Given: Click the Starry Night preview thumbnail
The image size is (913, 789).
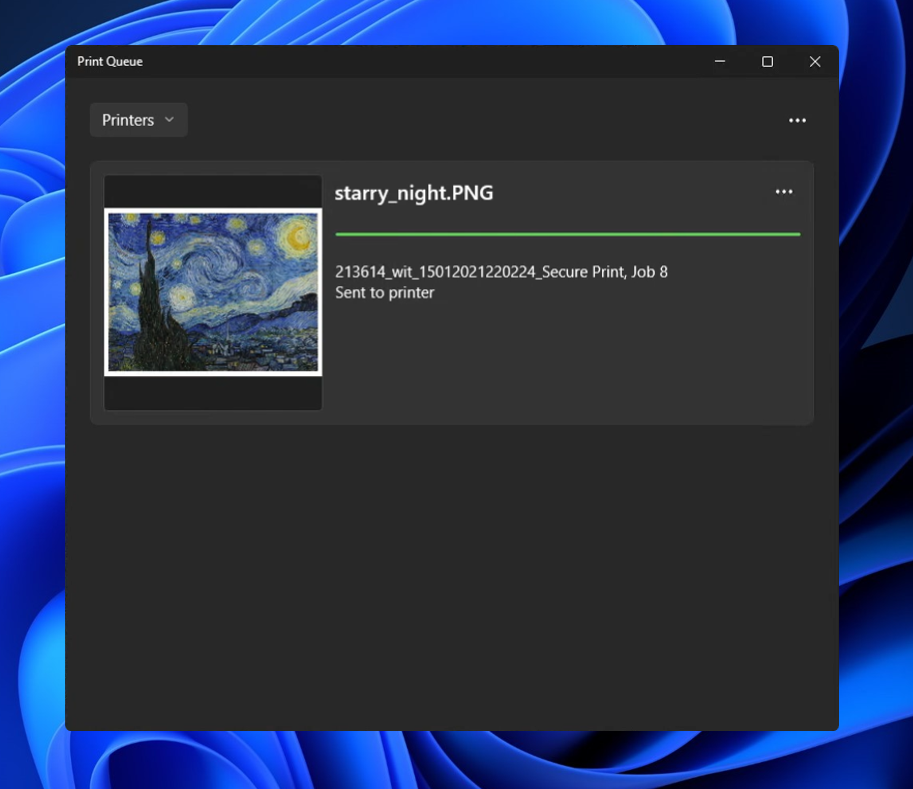Looking at the screenshot, I should click(213, 291).
